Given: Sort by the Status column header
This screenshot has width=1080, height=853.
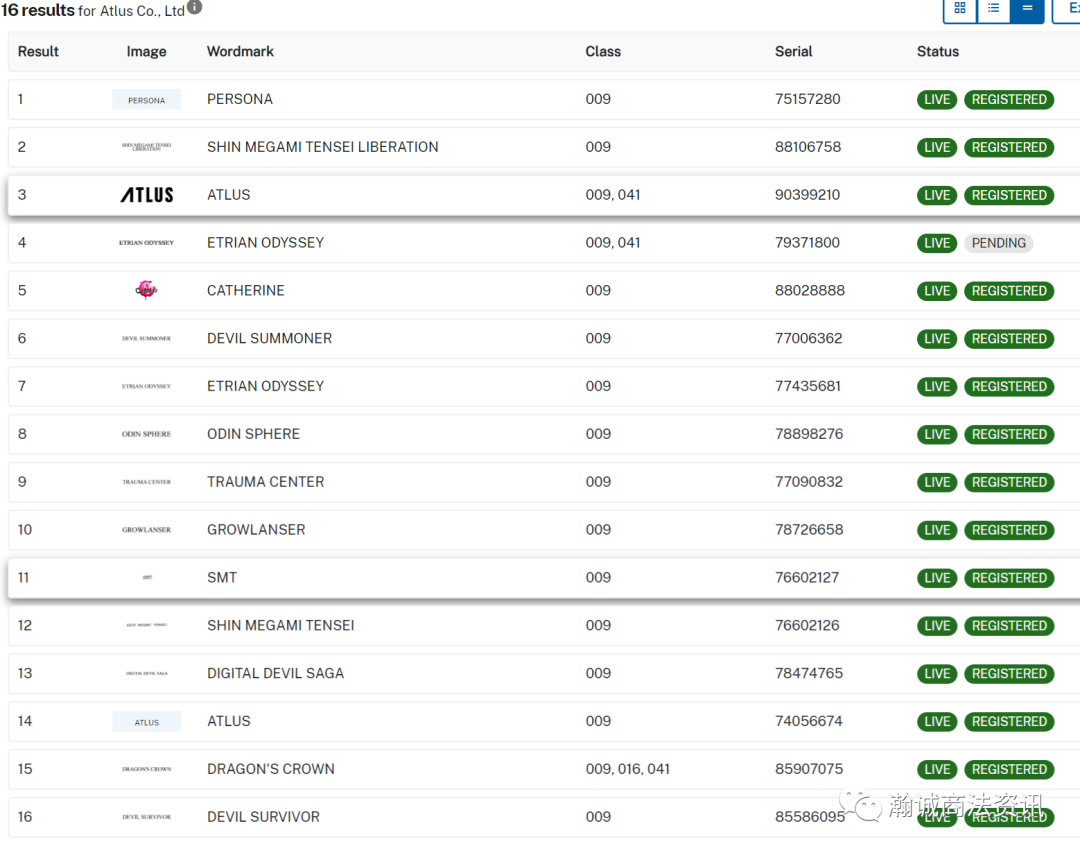Looking at the screenshot, I should 937,52.
